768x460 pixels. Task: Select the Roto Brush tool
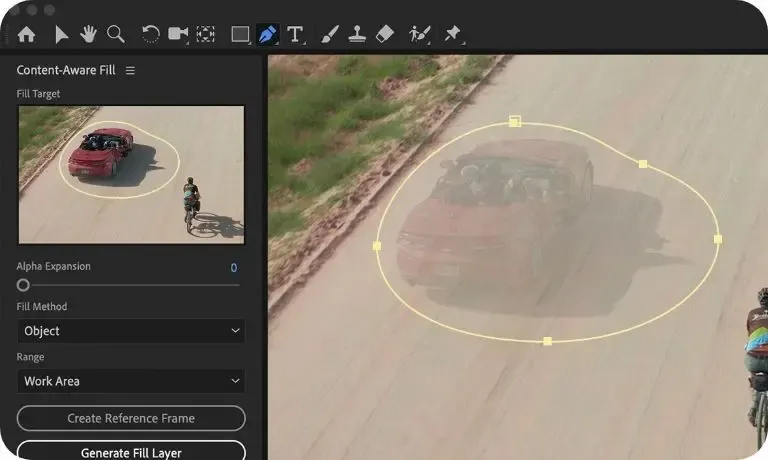point(420,34)
